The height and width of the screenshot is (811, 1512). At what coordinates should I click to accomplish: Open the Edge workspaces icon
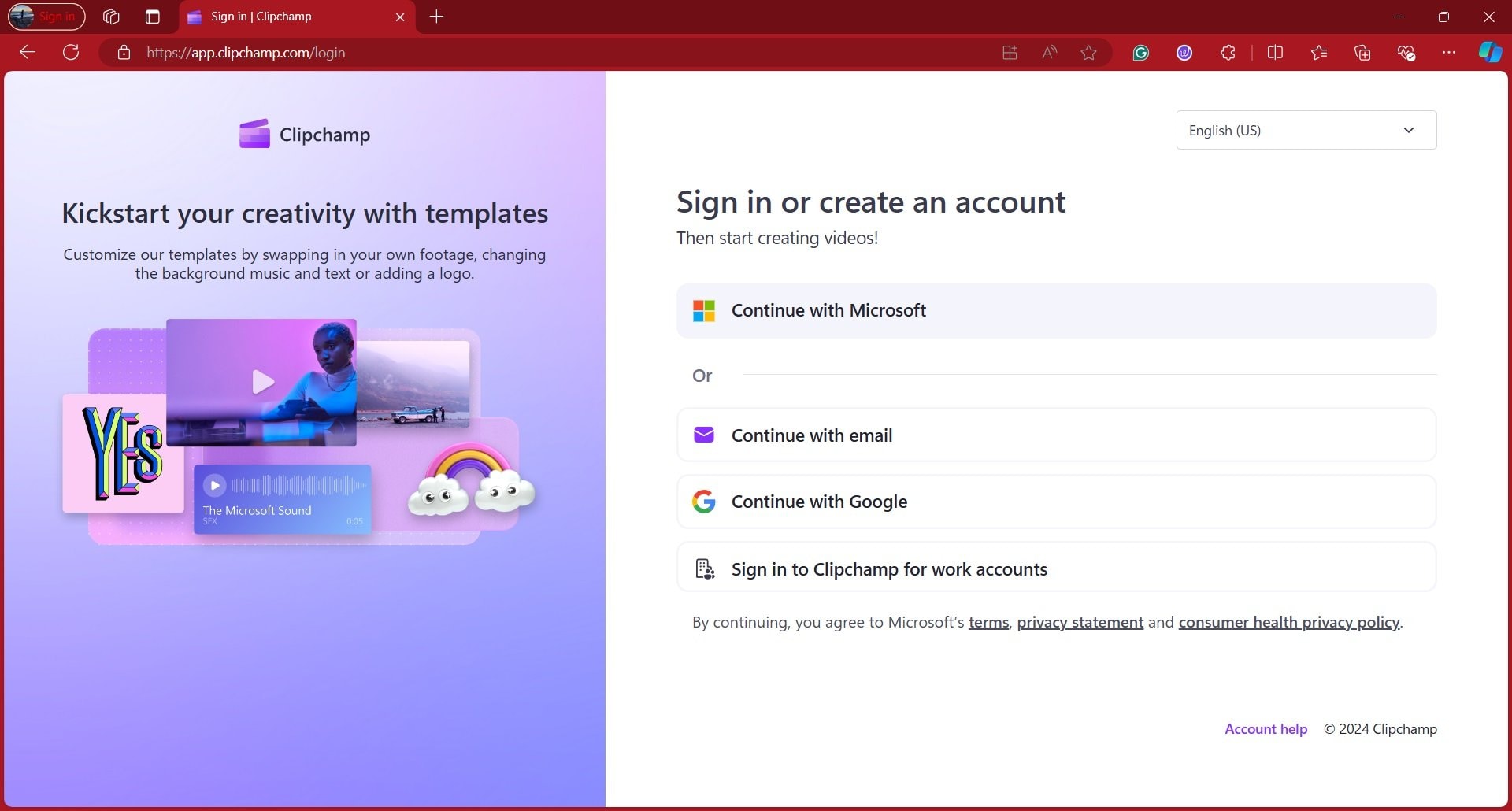click(111, 17)
